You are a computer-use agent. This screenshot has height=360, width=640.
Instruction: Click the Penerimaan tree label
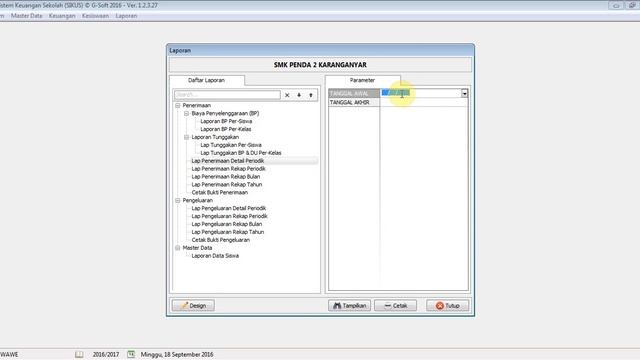(197, 105)
